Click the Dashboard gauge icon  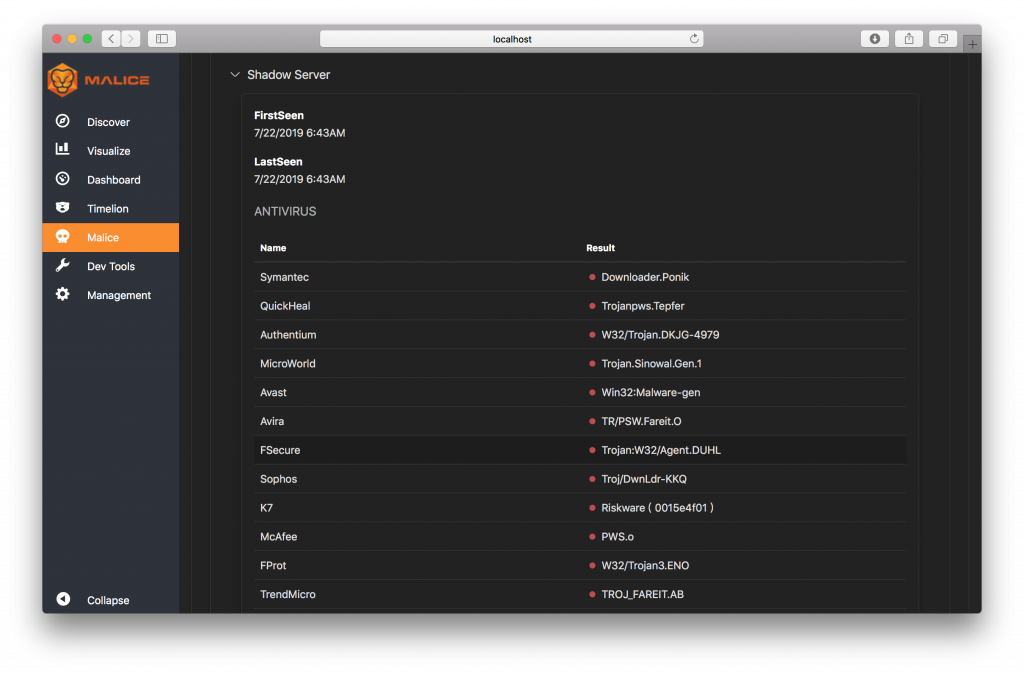tap(63, 178)
